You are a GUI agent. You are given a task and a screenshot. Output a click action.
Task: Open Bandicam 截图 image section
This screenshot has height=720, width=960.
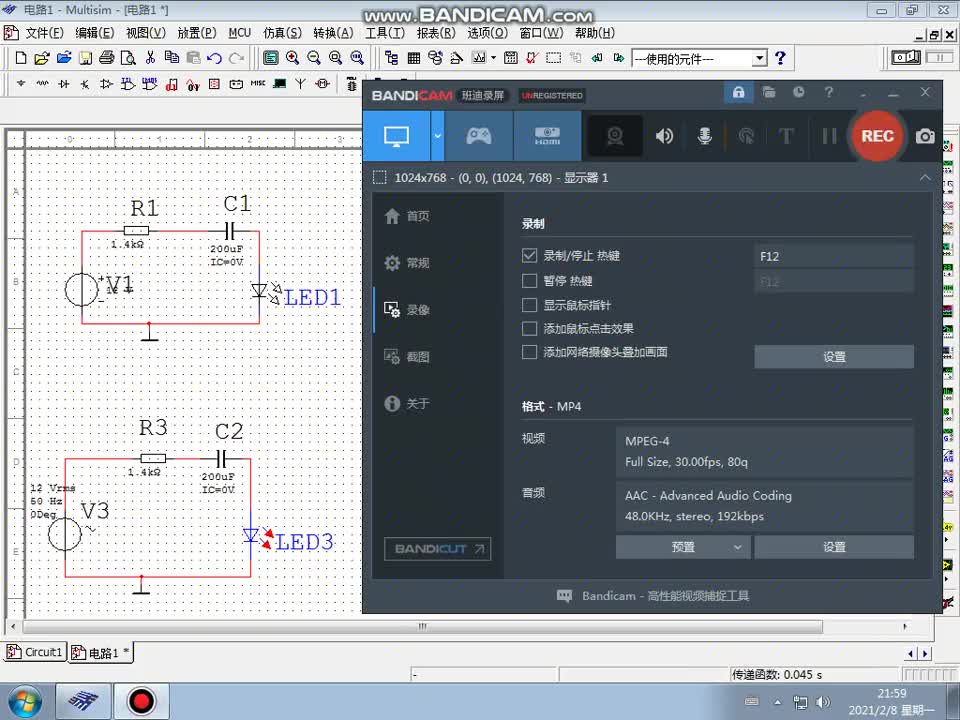coord(407,356)
